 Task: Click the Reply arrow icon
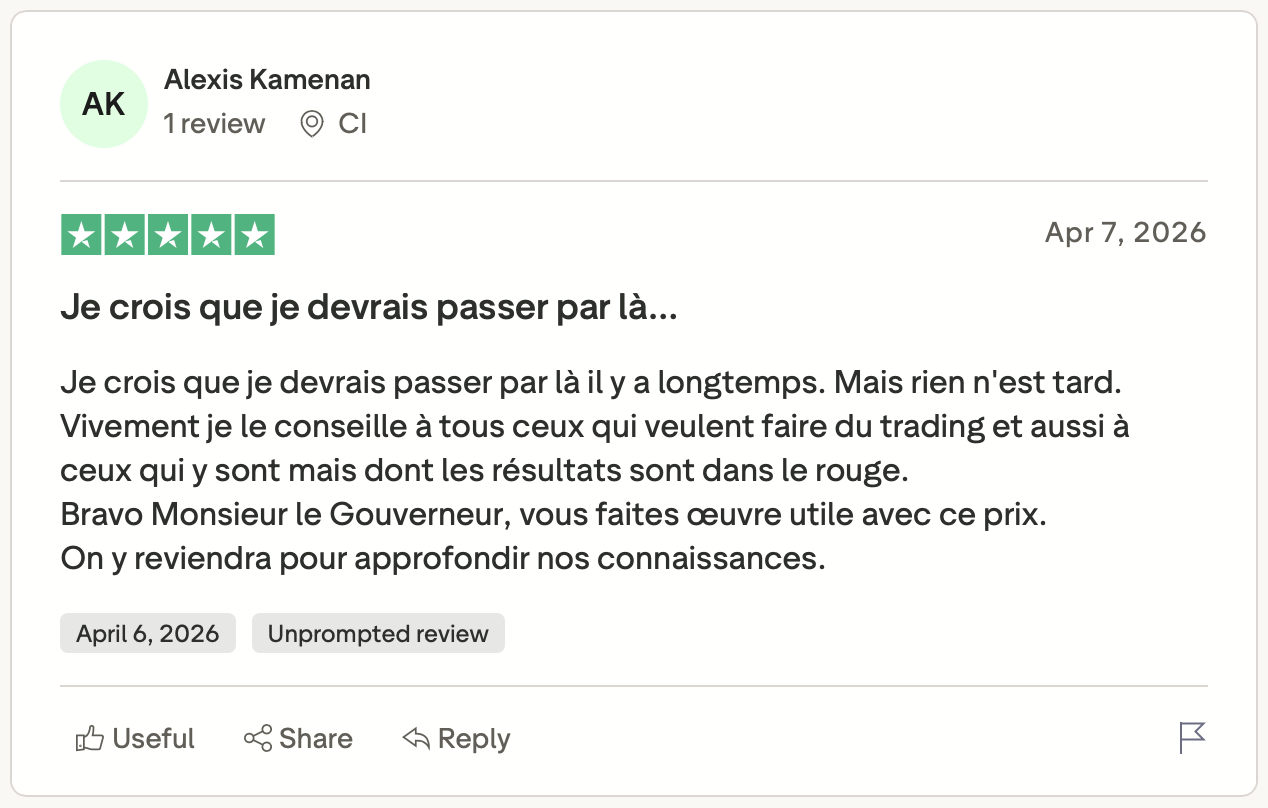tap(416, 739)
